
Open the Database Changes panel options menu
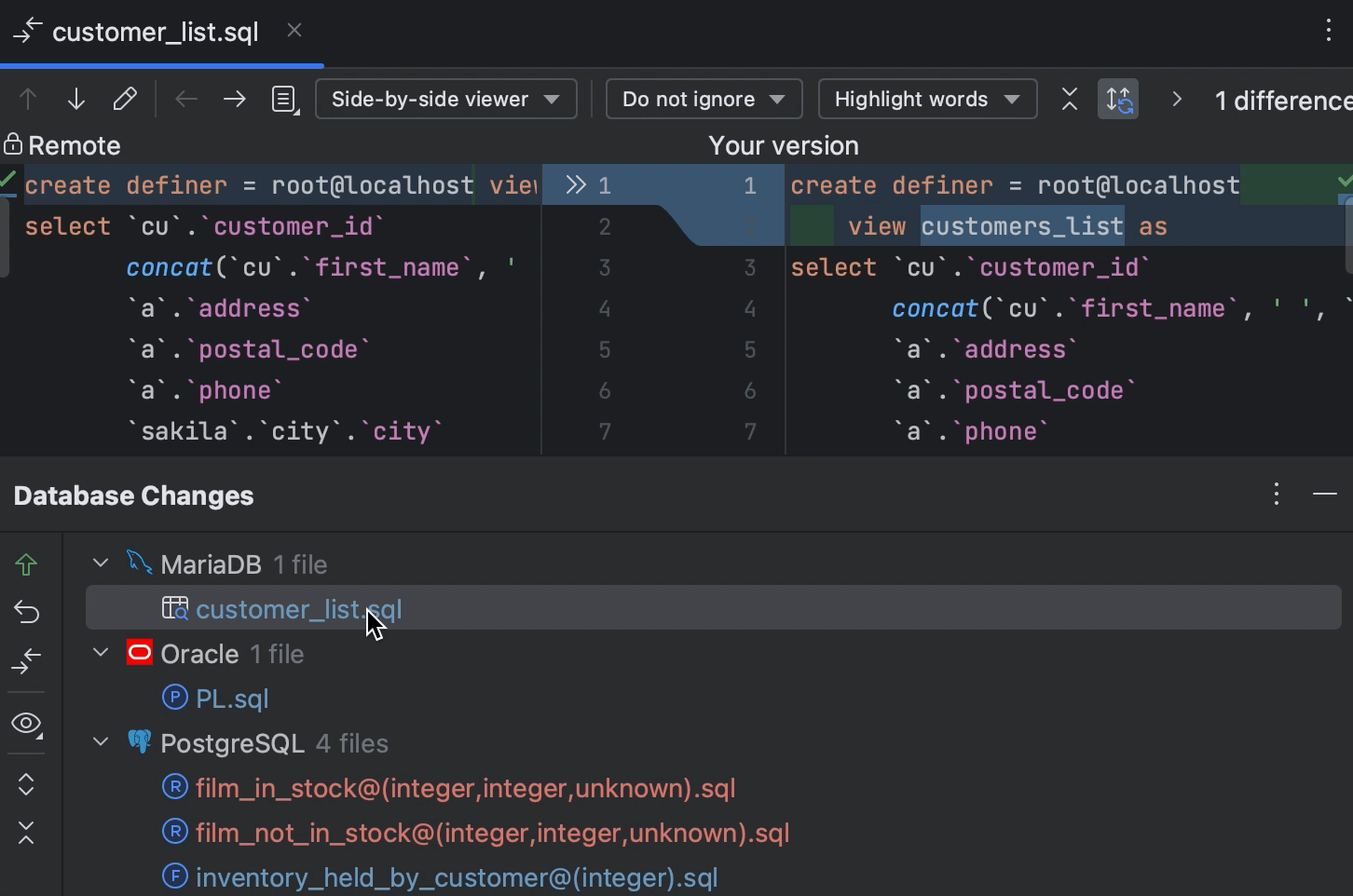[1276, 495]
